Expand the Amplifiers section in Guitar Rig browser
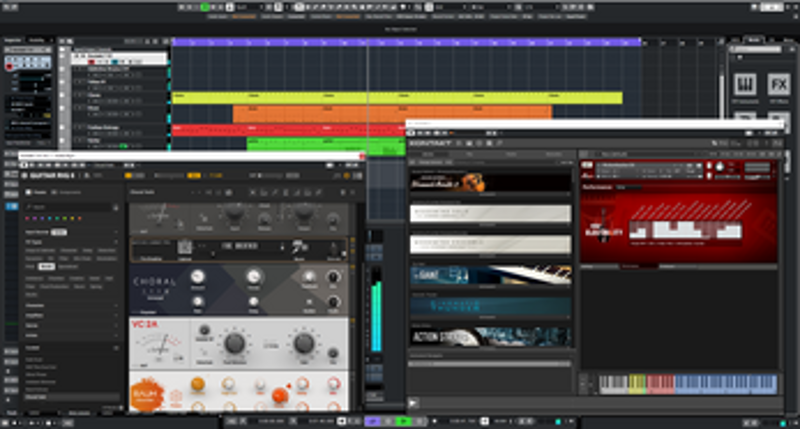 [x=72, y=316]
